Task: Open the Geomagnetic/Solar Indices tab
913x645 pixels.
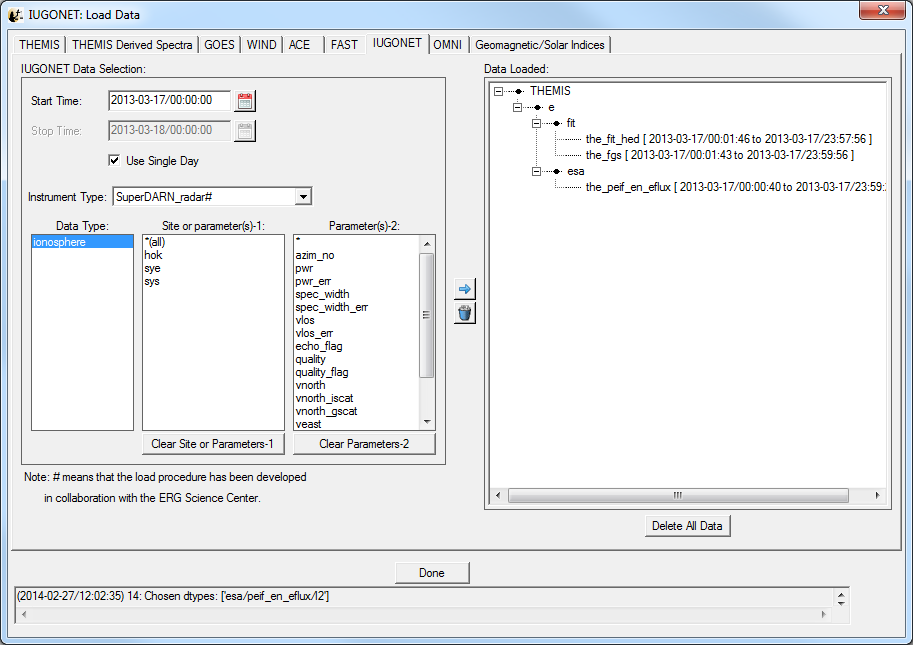Action: [x=539, y=45]
